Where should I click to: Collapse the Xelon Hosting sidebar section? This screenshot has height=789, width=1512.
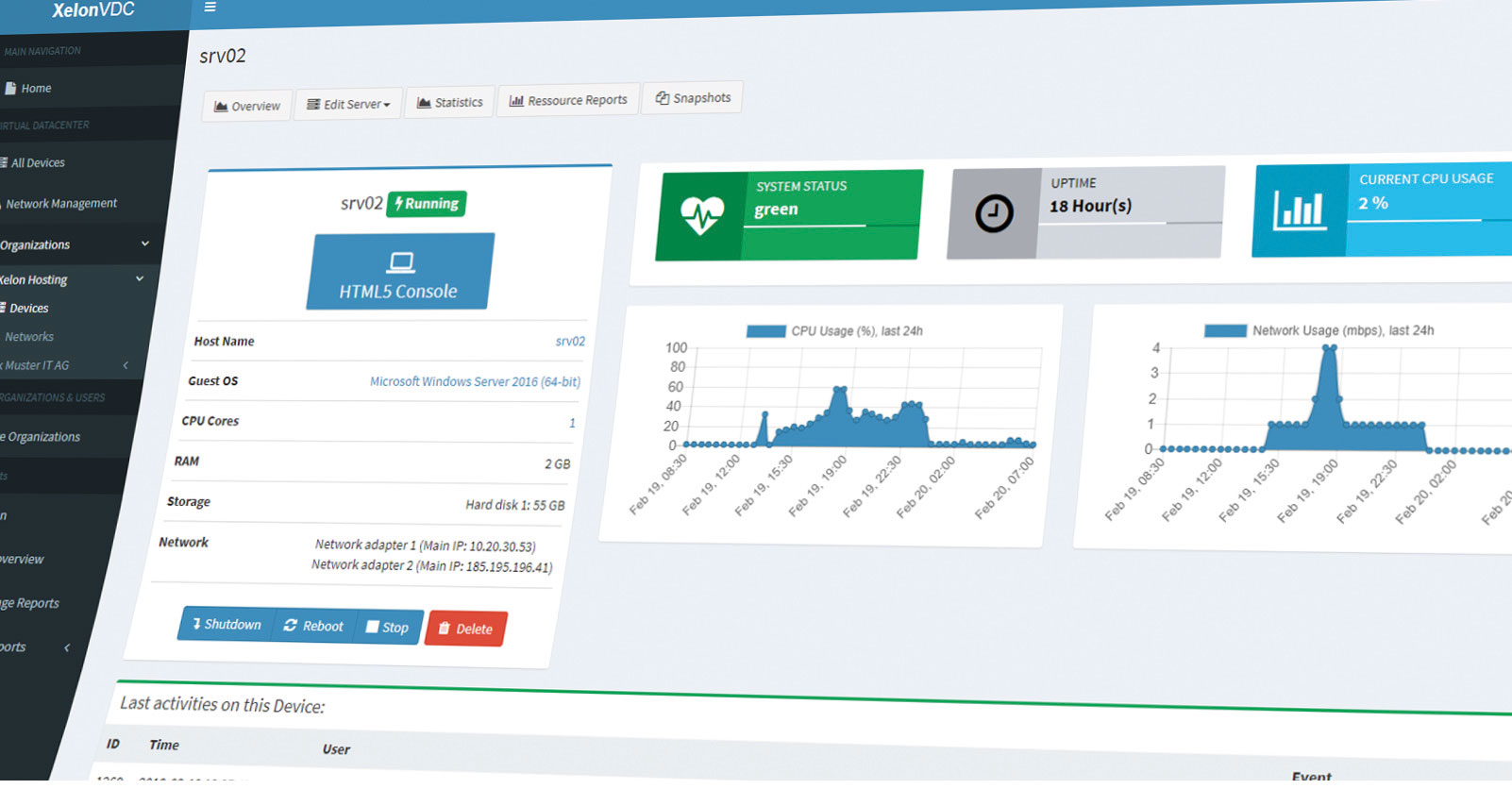click(140, 278)
